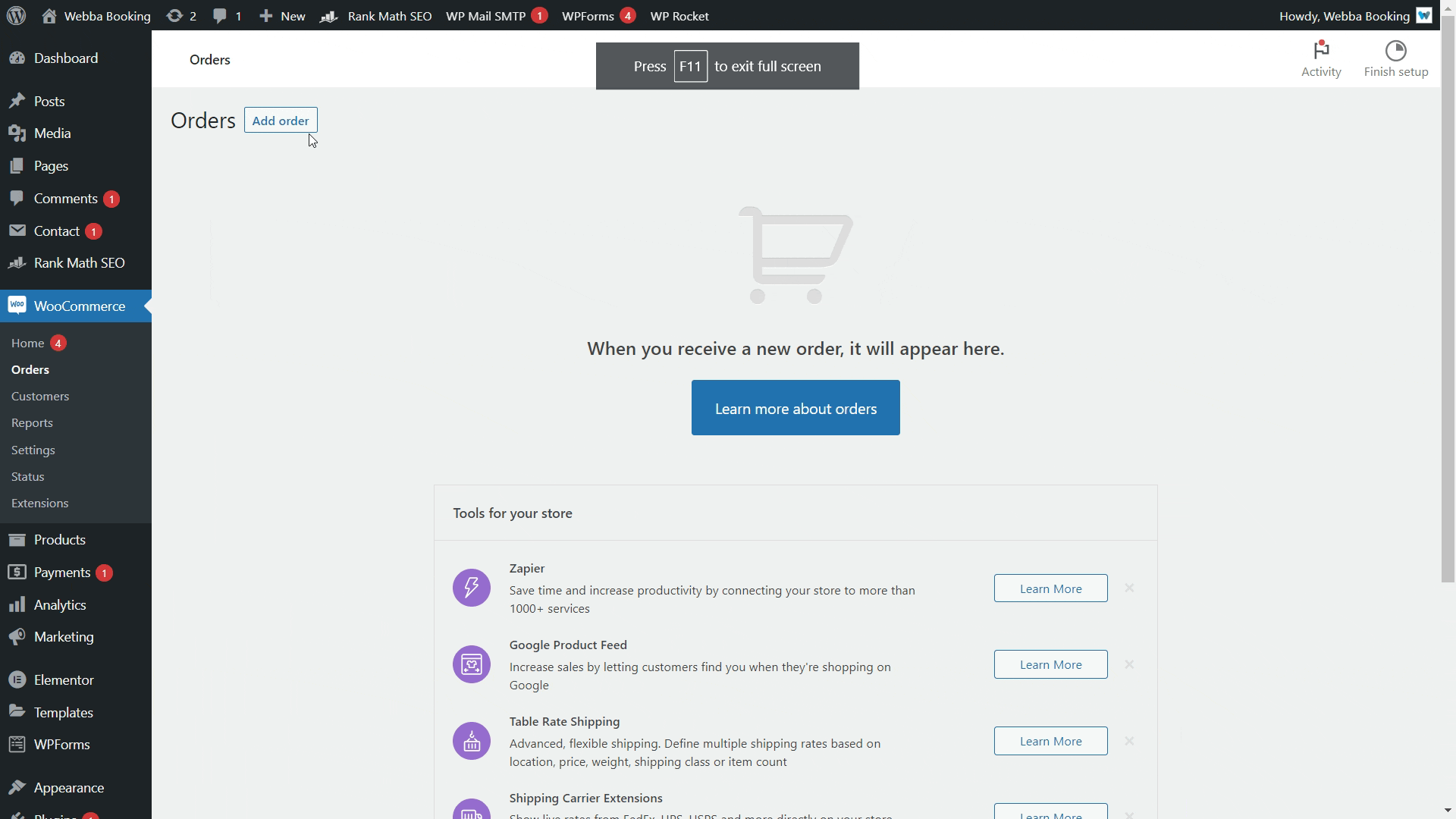Viewport: 1456px width, 819px height.
Task: Open Media via its sidebar icon
Action: point(17,133)
